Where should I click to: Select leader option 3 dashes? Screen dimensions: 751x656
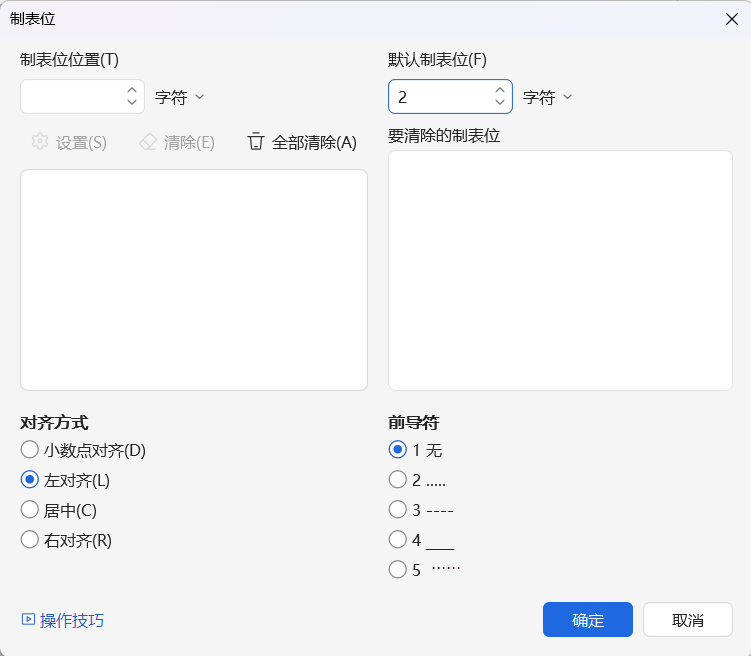point(398,510)
